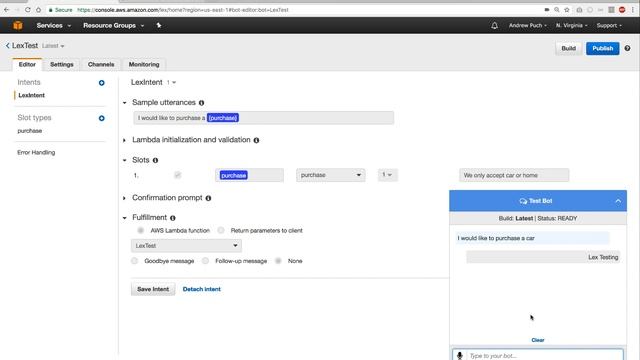Click the purchase slot name field
640x360 pixels.
249,175
